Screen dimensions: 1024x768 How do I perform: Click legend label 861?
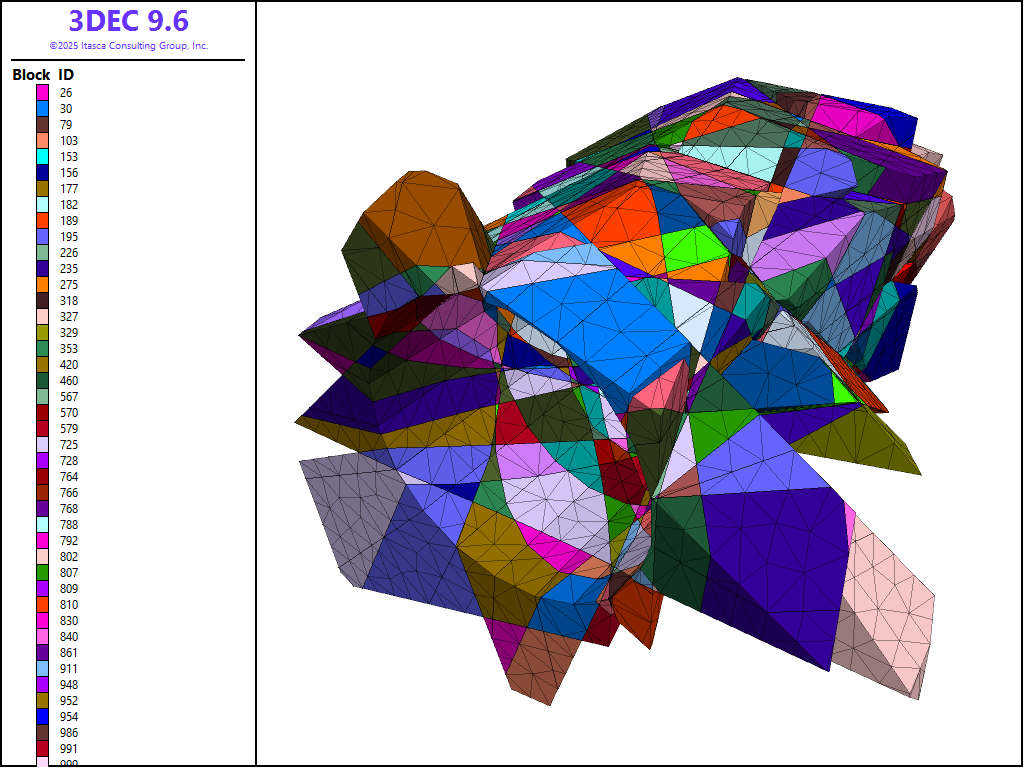tap(67, 653)
